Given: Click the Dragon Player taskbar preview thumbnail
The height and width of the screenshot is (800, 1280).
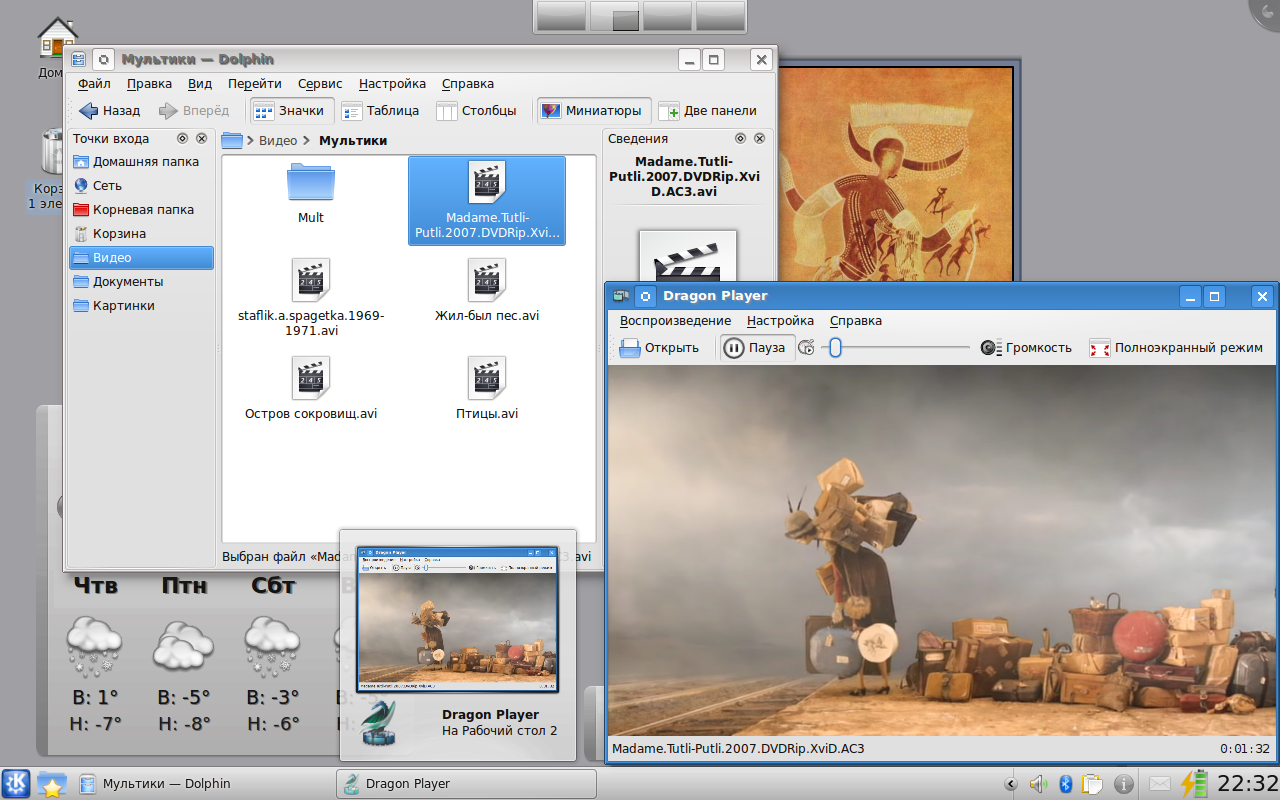Looking at the screenshot, I should coord(457,620).
